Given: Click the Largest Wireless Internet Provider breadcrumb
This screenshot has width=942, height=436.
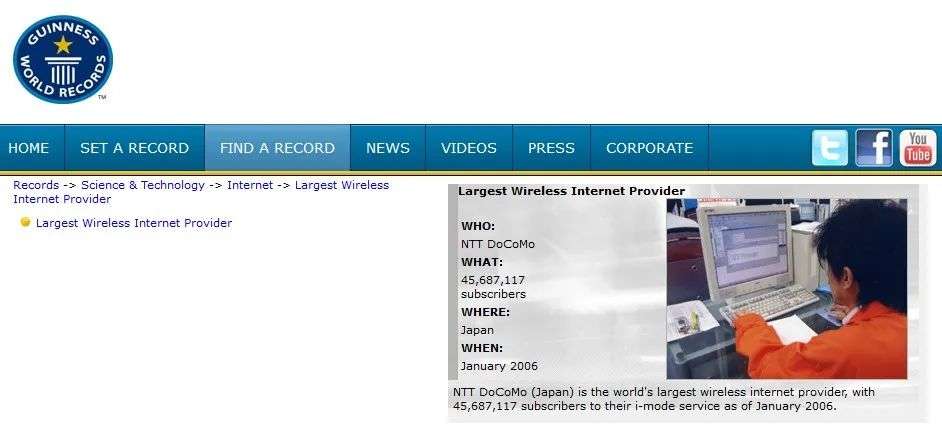Looking at the screenshot, I should pyautogui.click(x=201, y=192).
